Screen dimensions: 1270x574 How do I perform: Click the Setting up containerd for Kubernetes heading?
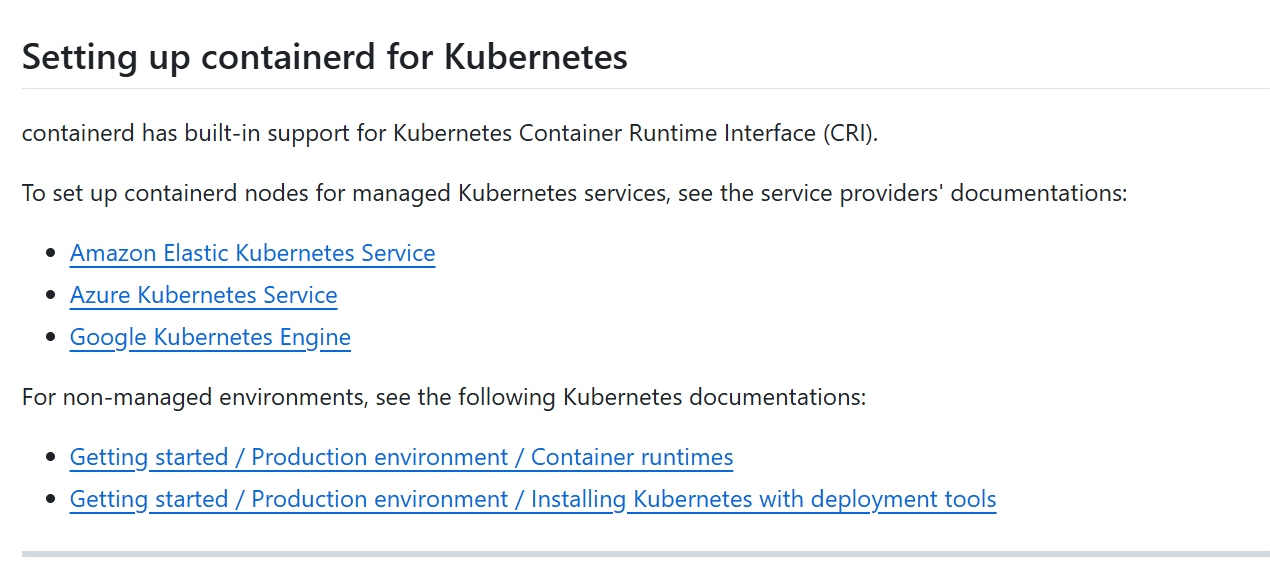(x=325, y=57)
